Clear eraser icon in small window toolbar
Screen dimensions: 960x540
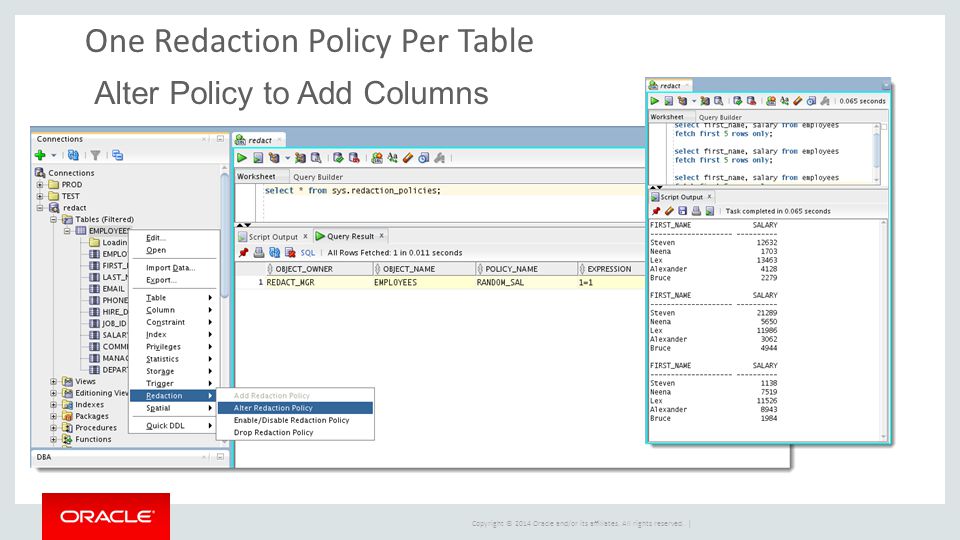pyautogui.click(x=798, y=100)
